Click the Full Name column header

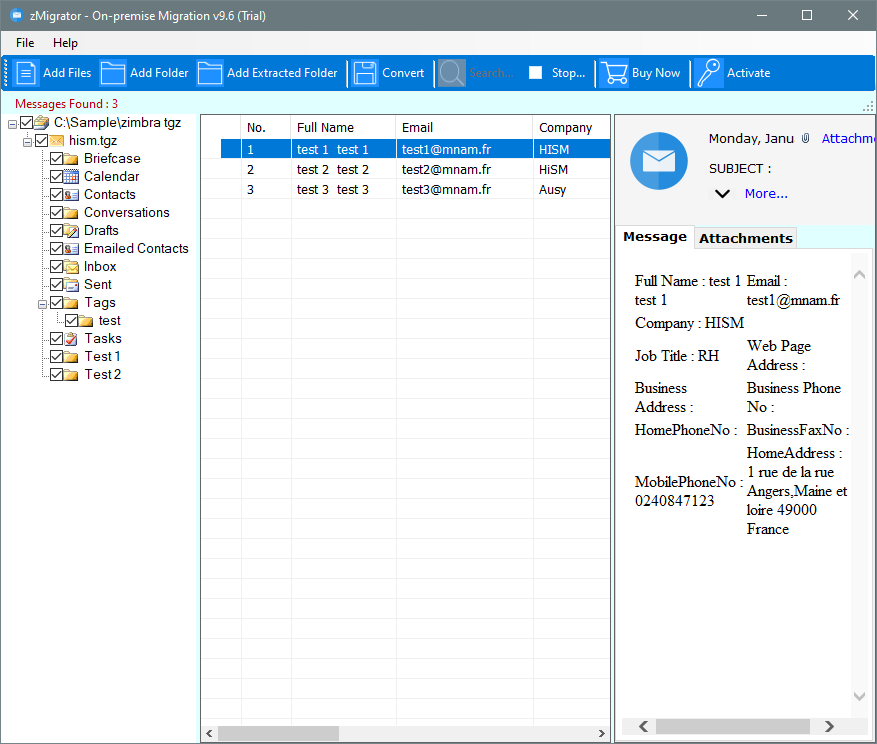pyautogui.click(x=343, y=128)
